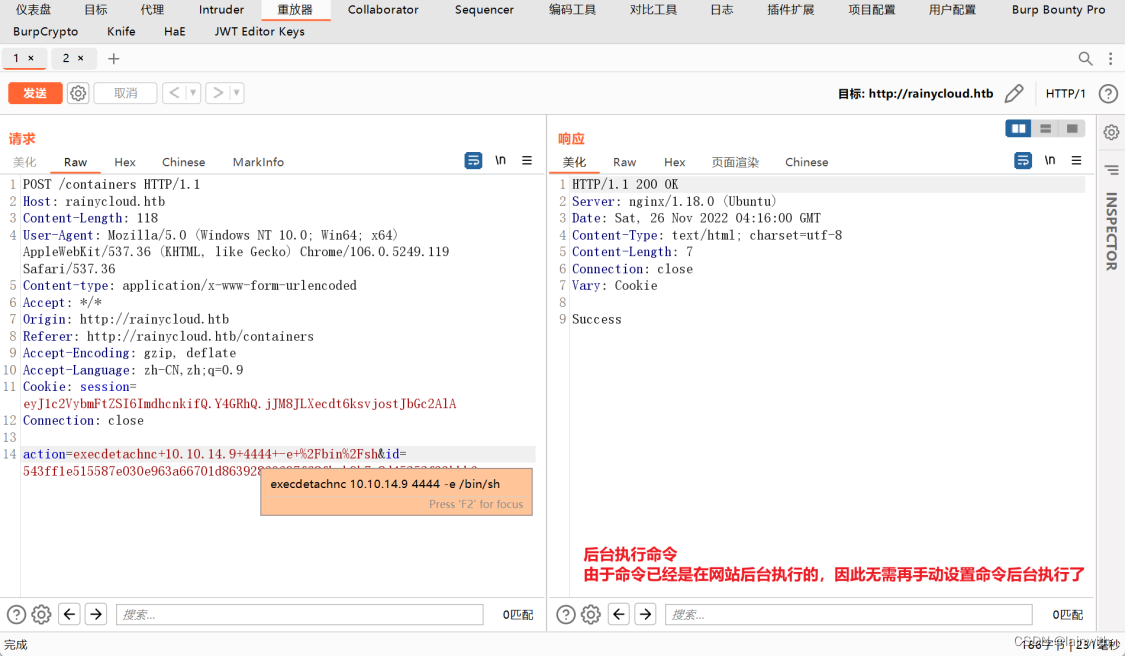
Task: Open the 日志 logger tab
Action: [x=722, y=10]
